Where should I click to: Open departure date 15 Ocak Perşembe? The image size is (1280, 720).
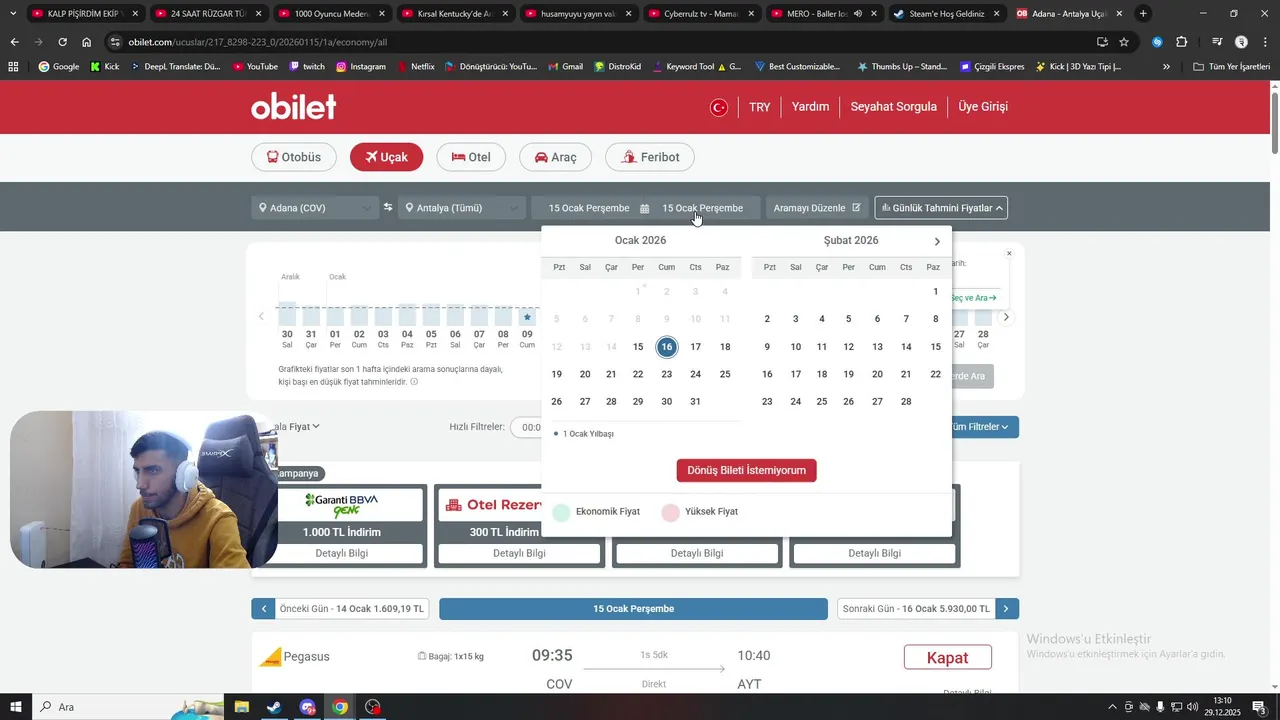588,208
